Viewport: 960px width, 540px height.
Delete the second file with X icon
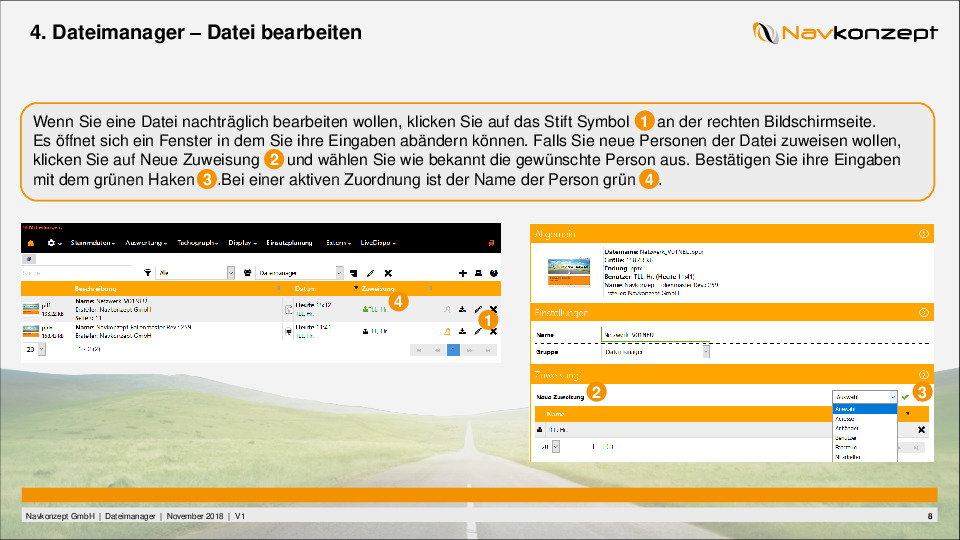[493, 331]
